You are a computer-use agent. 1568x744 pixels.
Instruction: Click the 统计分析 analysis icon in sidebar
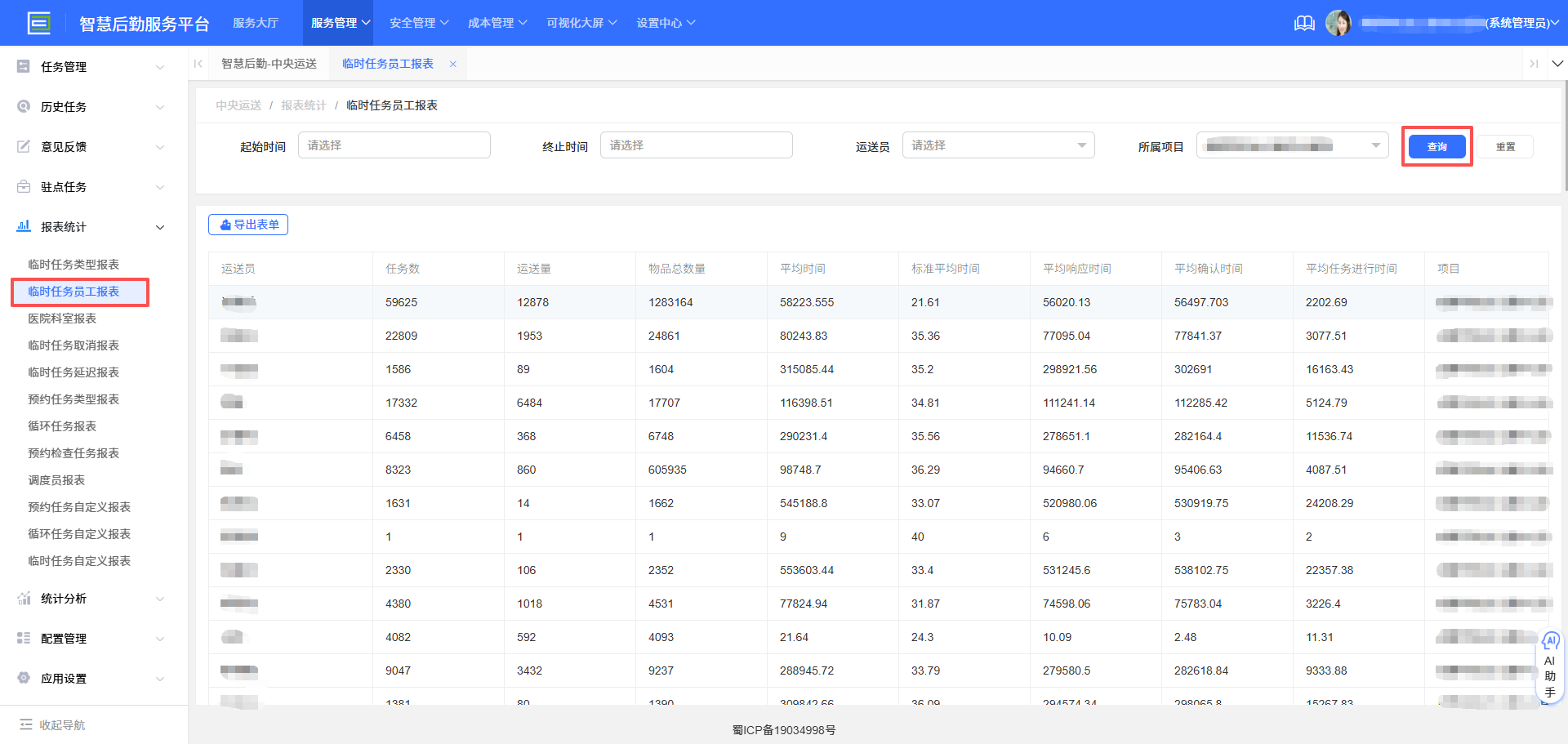(23, 598)
